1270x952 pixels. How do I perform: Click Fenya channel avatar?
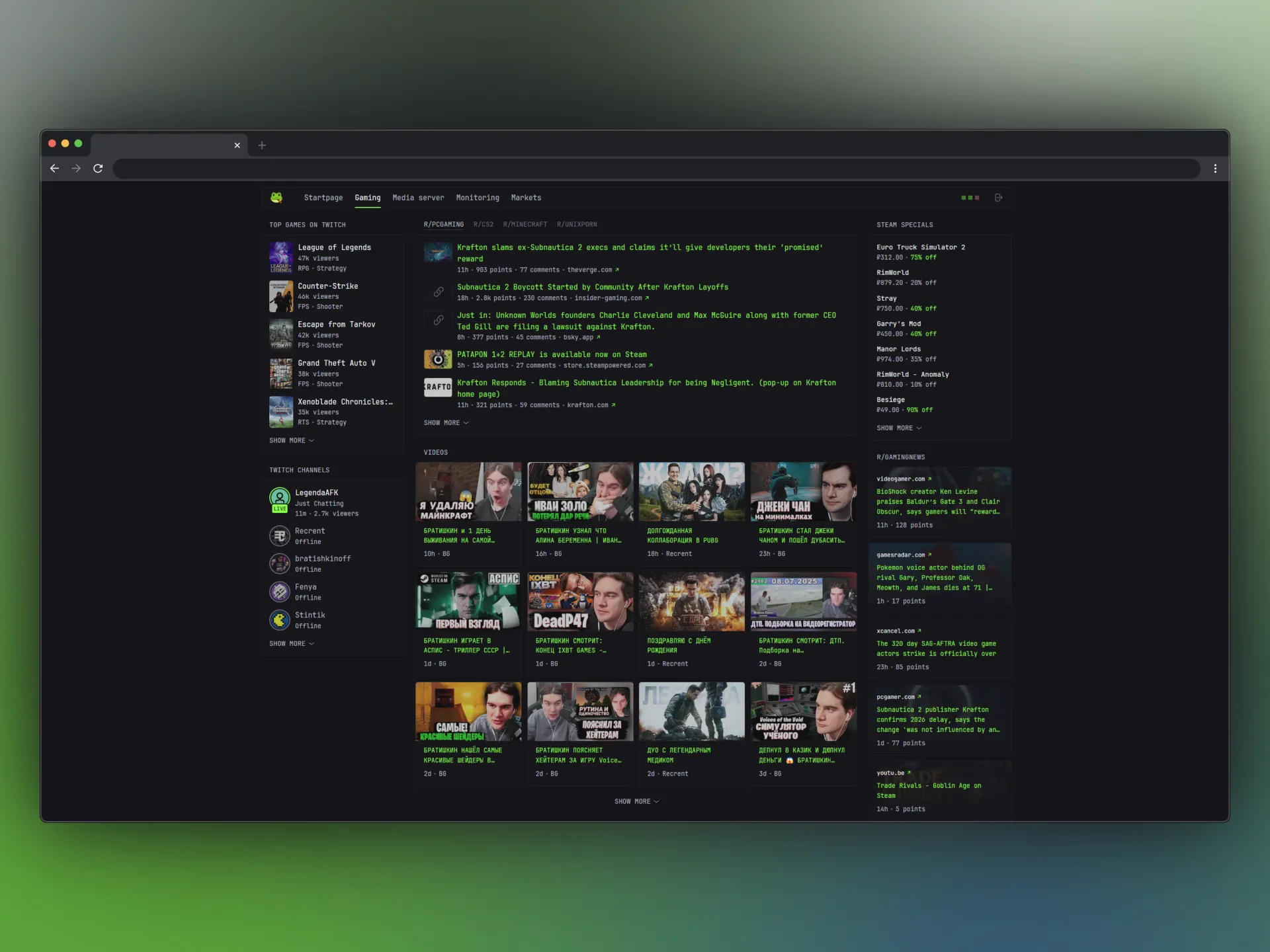(x=280, y=592)
